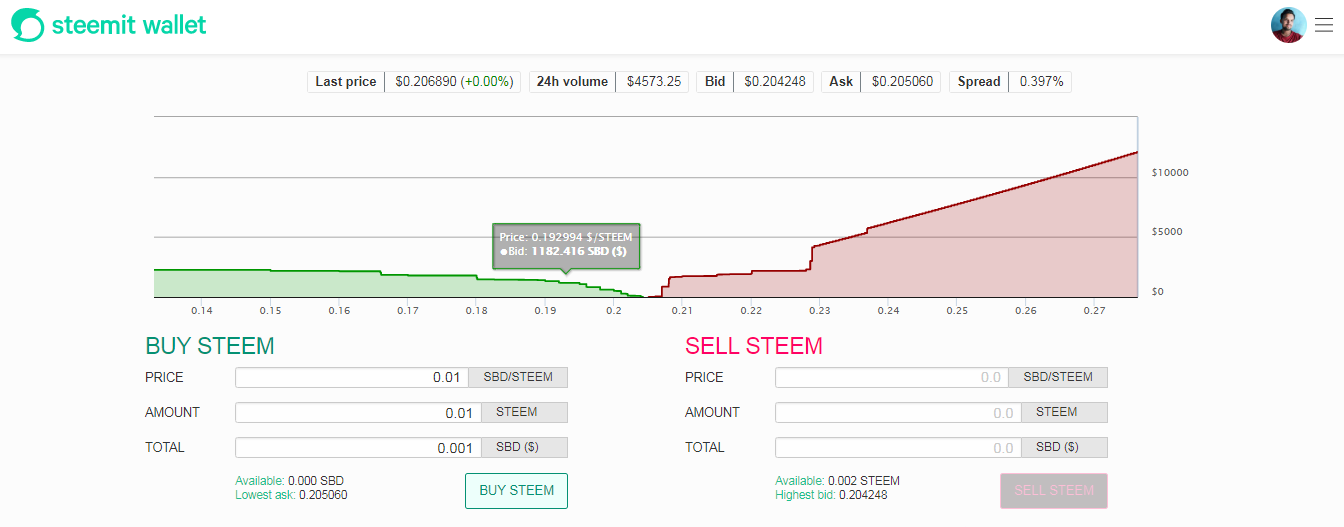Click the SBD ($) unit label under Sell Steem

[1064, 448]
